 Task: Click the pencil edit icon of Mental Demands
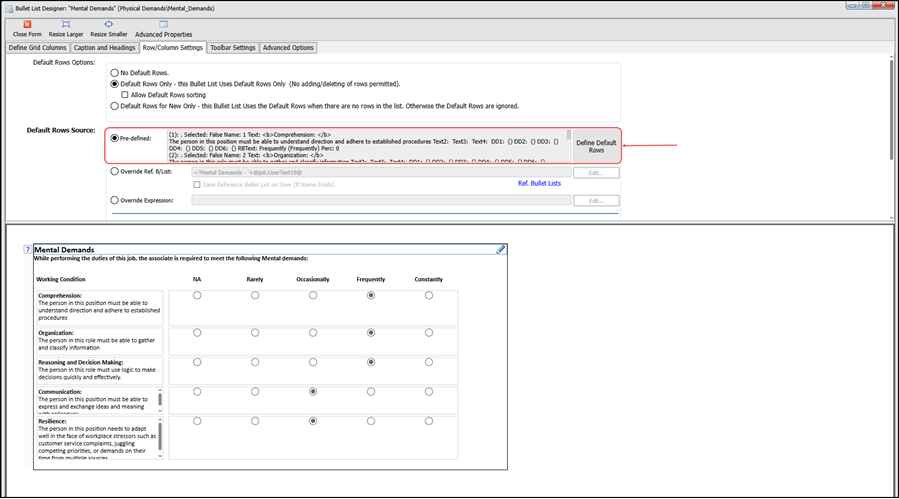pos(501,249)
